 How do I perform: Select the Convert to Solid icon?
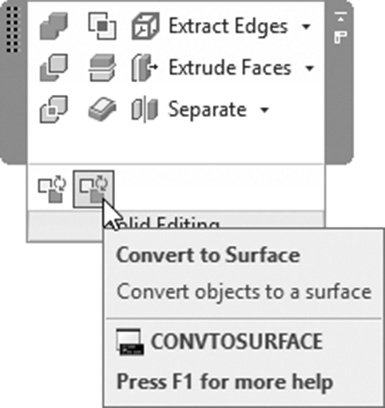point(52,189)
